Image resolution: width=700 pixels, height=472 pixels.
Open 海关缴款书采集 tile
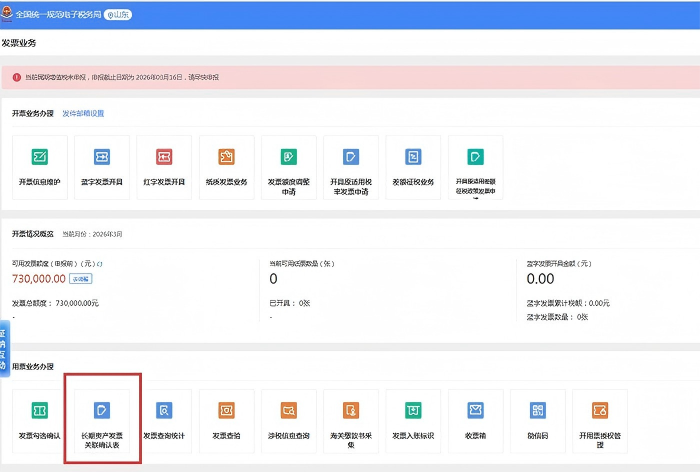351,421
